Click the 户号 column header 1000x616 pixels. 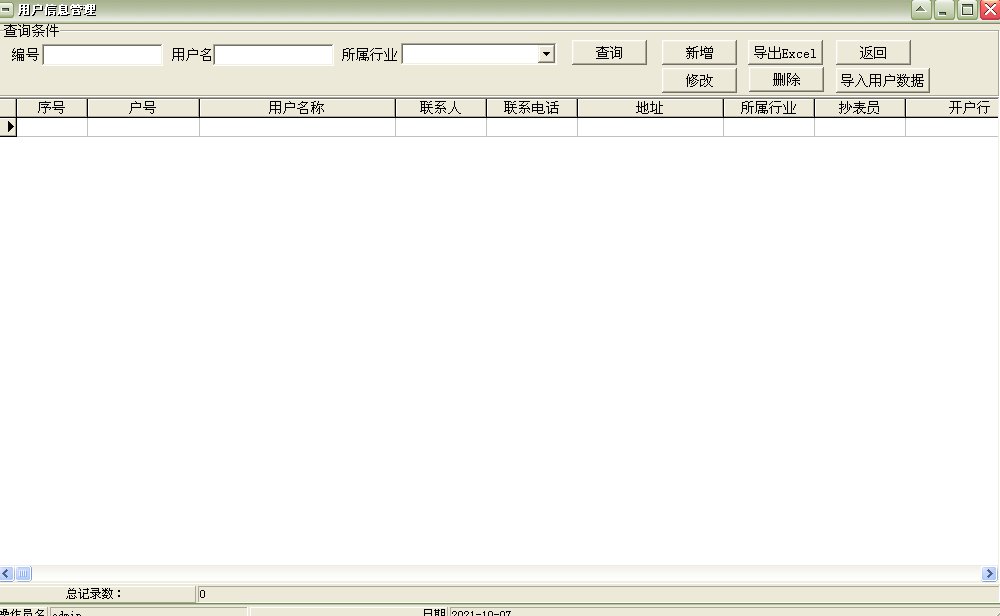click(x=143, y=108)
